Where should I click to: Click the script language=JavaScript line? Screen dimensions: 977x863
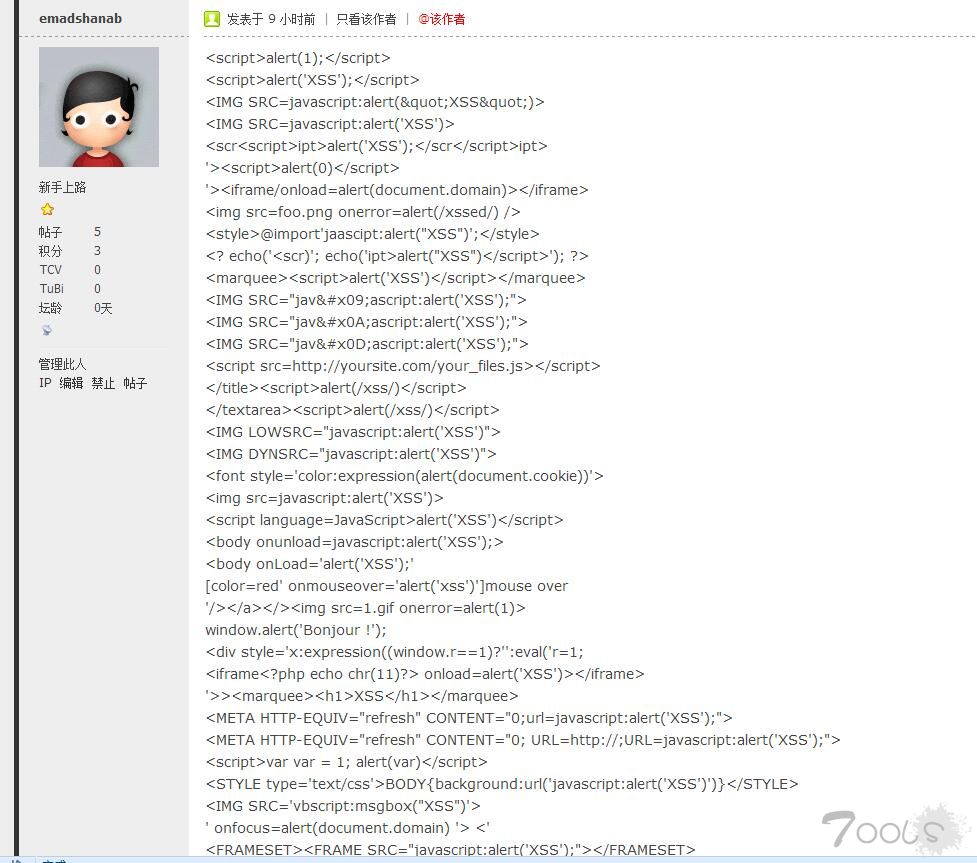(384, 520)
